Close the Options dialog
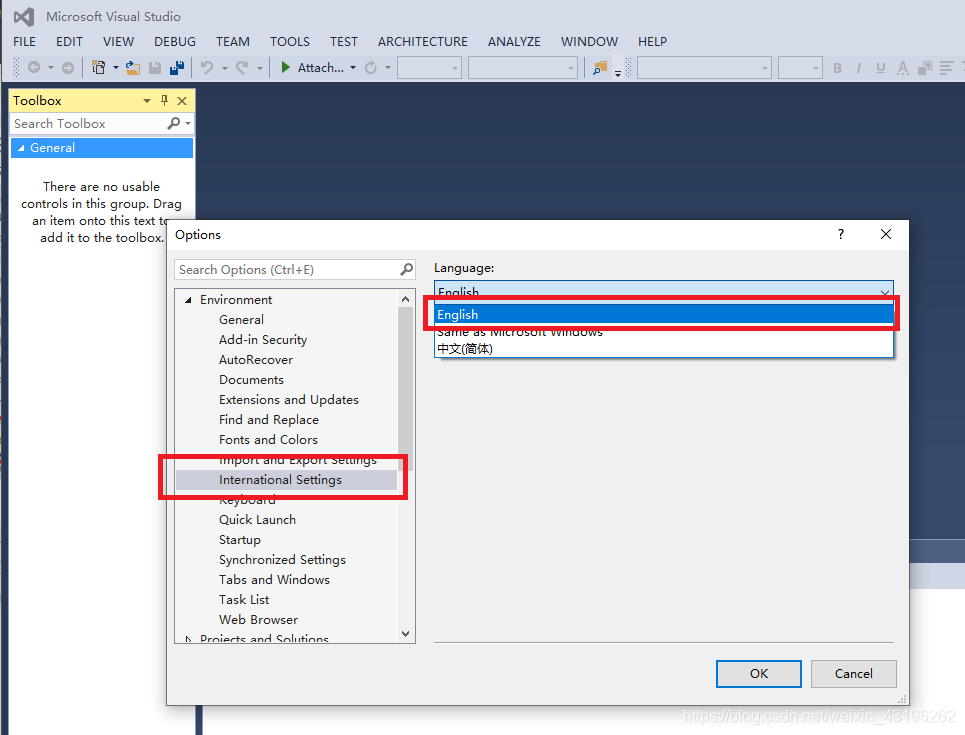Screen dimensions: 965x735 coord(886,234)
